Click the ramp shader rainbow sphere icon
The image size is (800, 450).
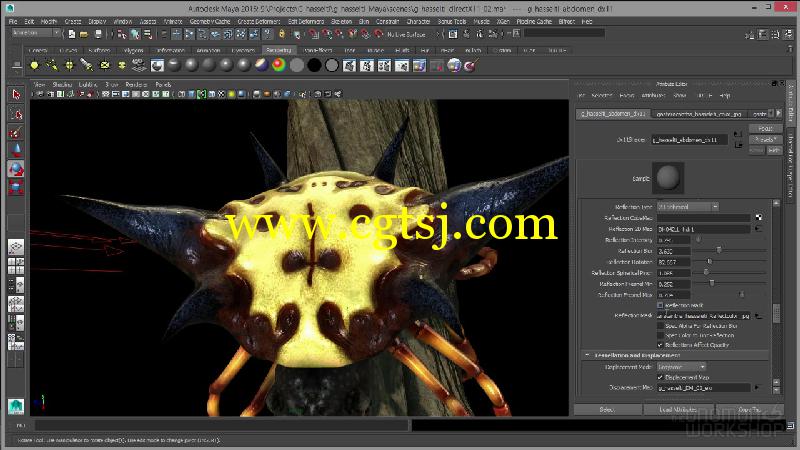[279, 65]
